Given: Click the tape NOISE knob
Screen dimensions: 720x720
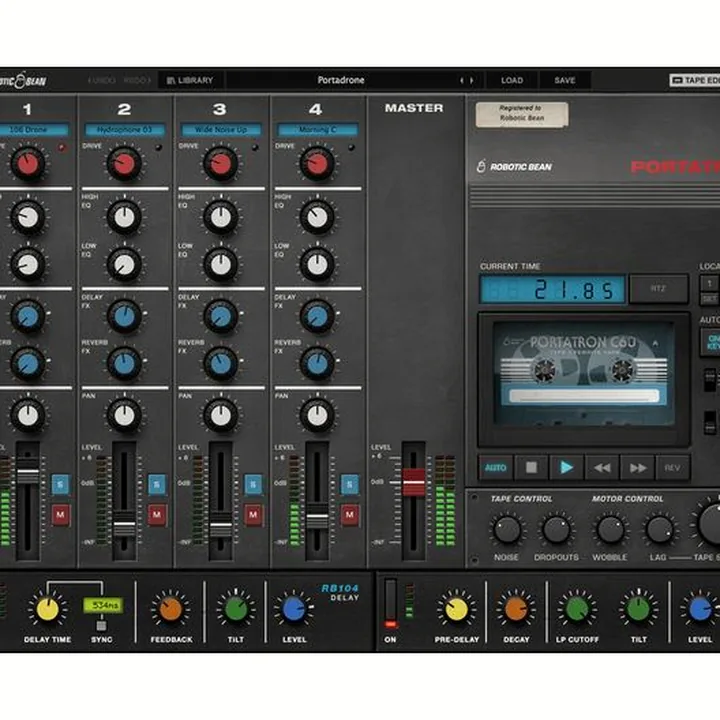Looking at the screenshot, I should point(506,530).
